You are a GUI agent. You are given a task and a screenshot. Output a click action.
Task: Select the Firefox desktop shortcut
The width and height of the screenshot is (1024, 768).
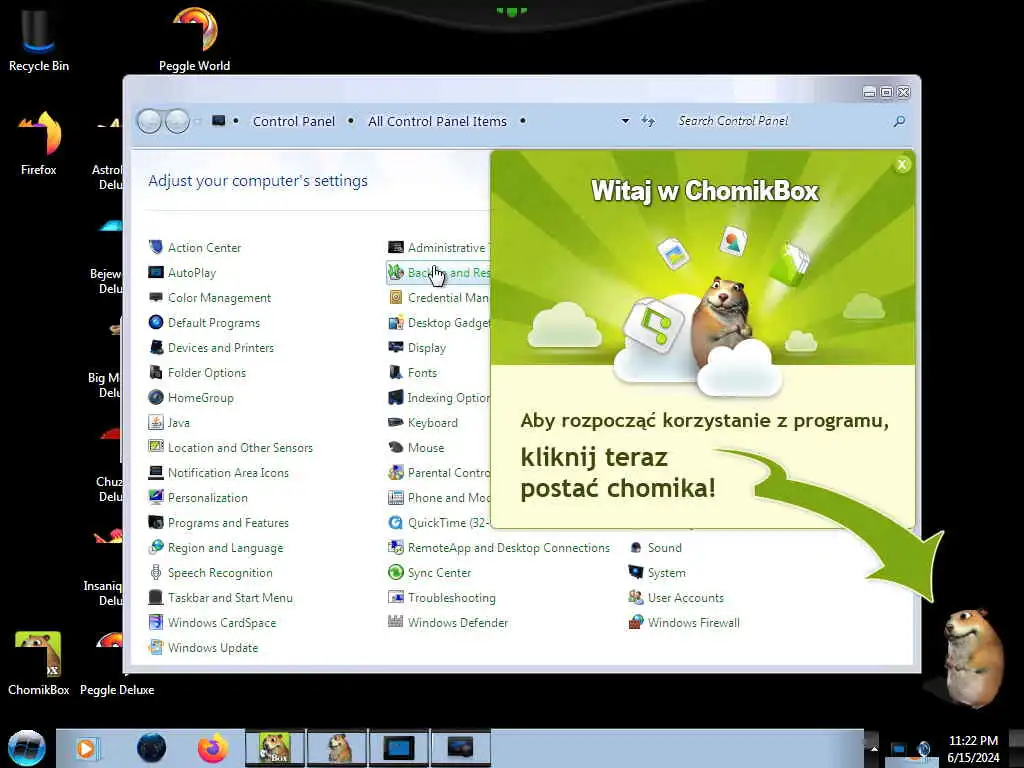[x=39, y=142]
